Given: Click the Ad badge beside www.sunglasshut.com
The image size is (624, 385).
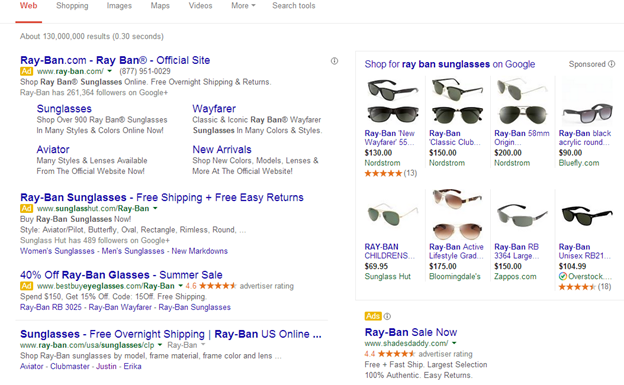Looking at the screenshot, I should (27, 208).
